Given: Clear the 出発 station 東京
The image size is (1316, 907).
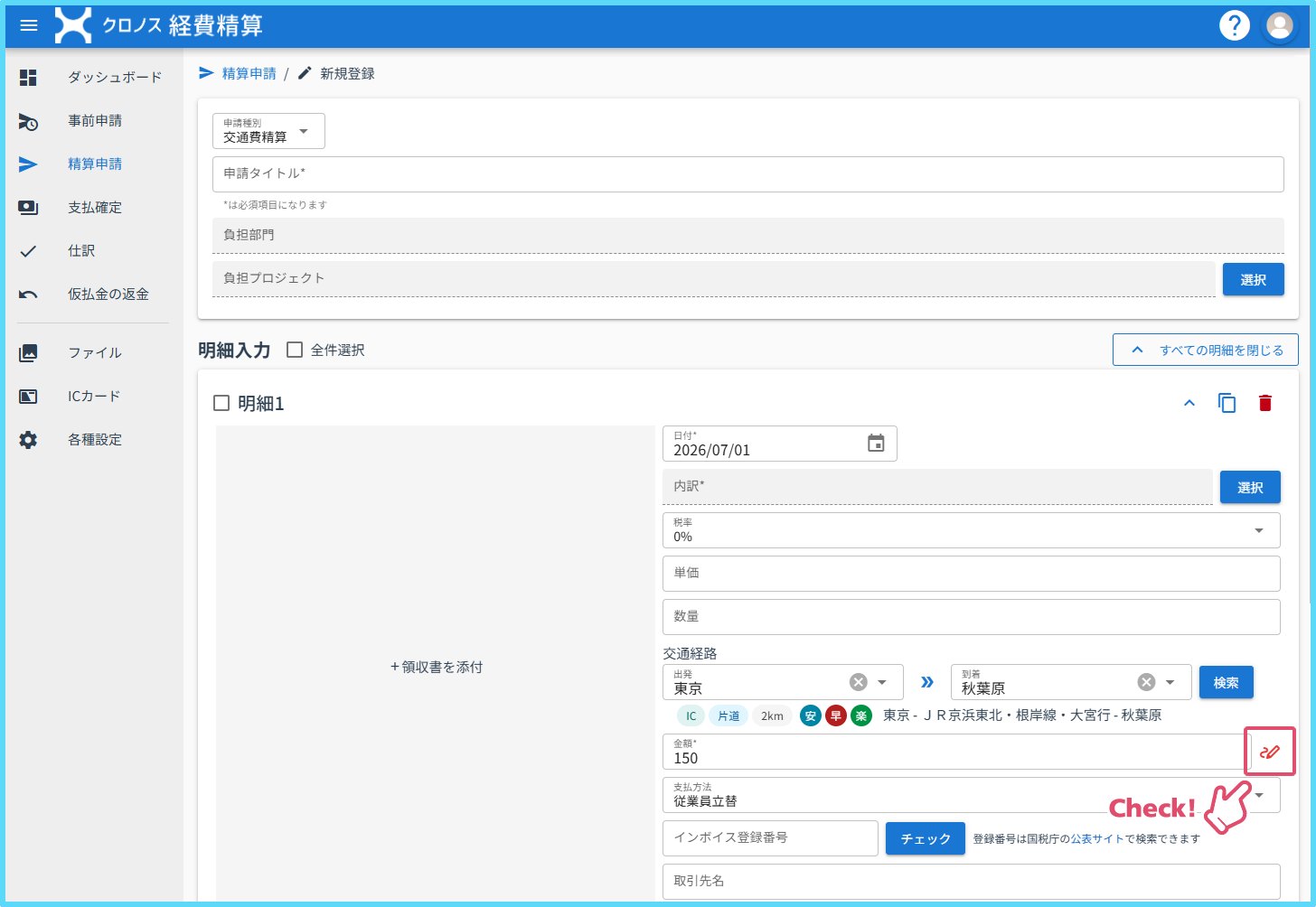Looking at the screenshot, I should (859, 682).
